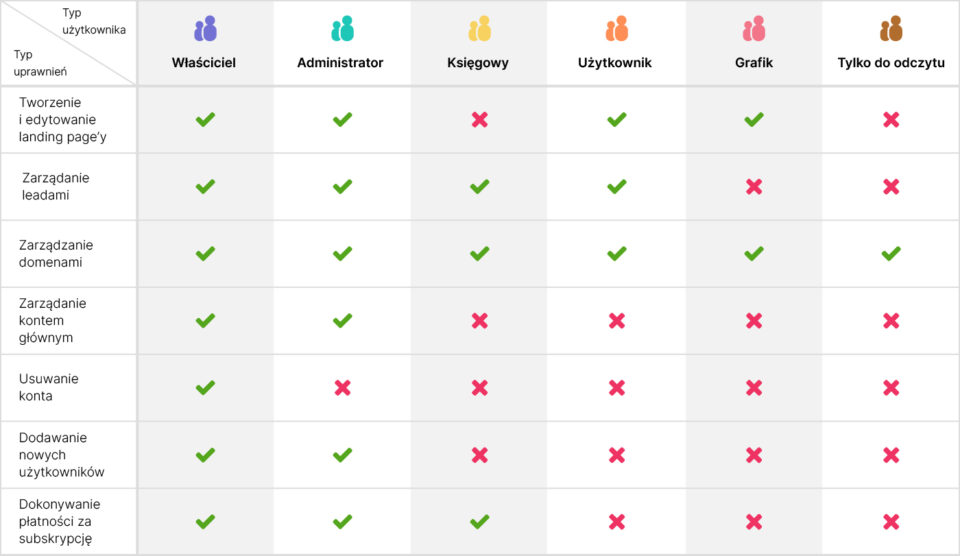Click Tylko do odczytu check for domenami
Image resolution: width=960 pixels, height=556 pixels.
[x=891, y=254]
